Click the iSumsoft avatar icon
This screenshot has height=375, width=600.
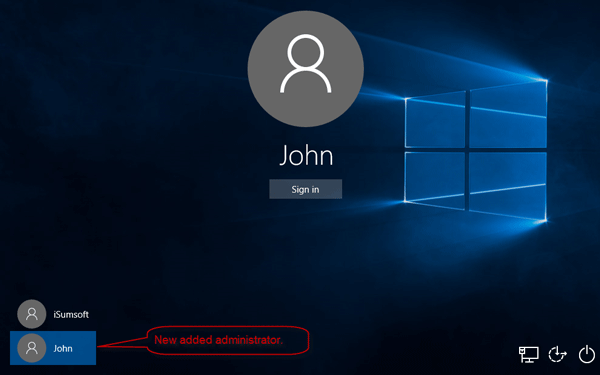tap(32, 314)
